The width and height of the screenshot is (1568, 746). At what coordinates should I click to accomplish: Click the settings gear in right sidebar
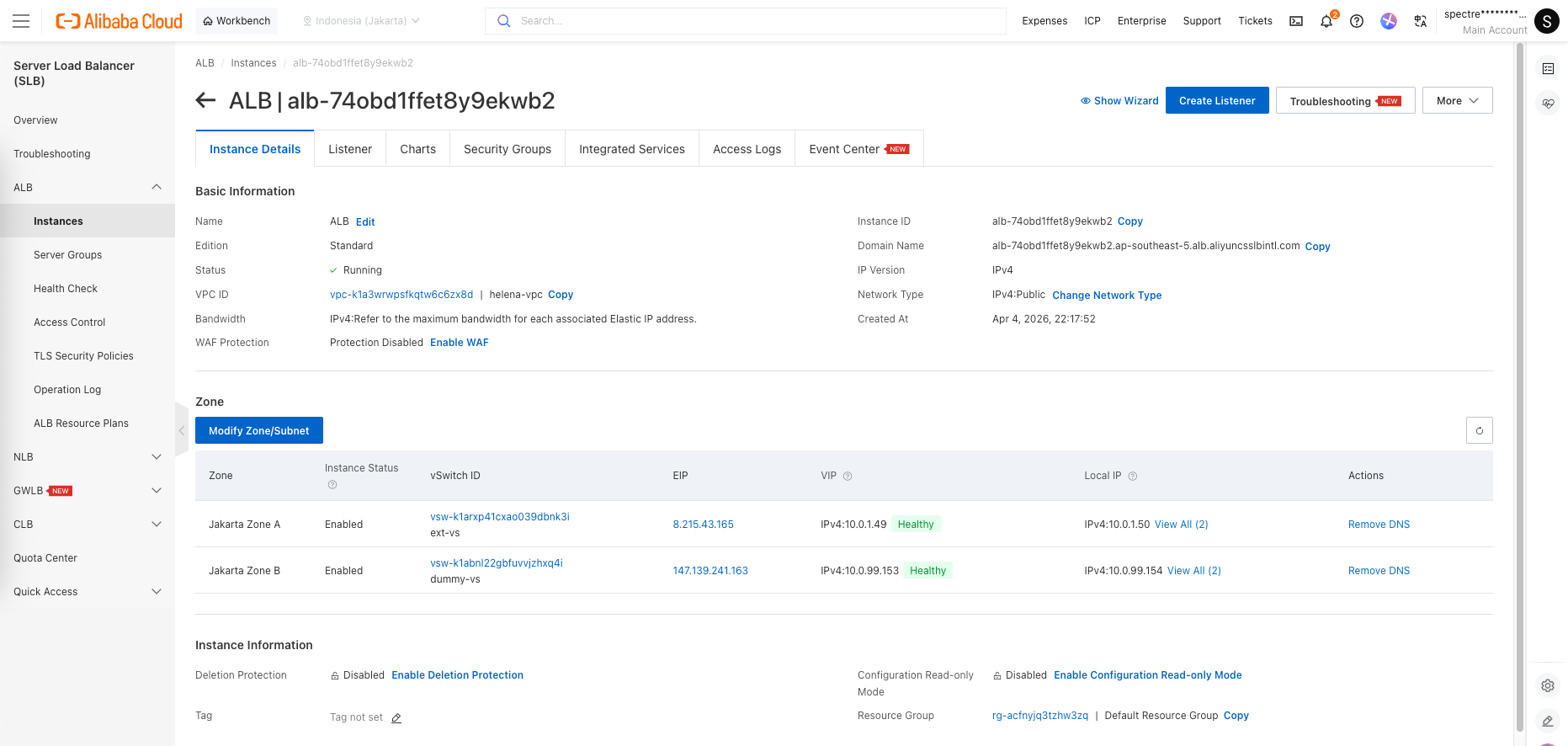pos(1547,685)
